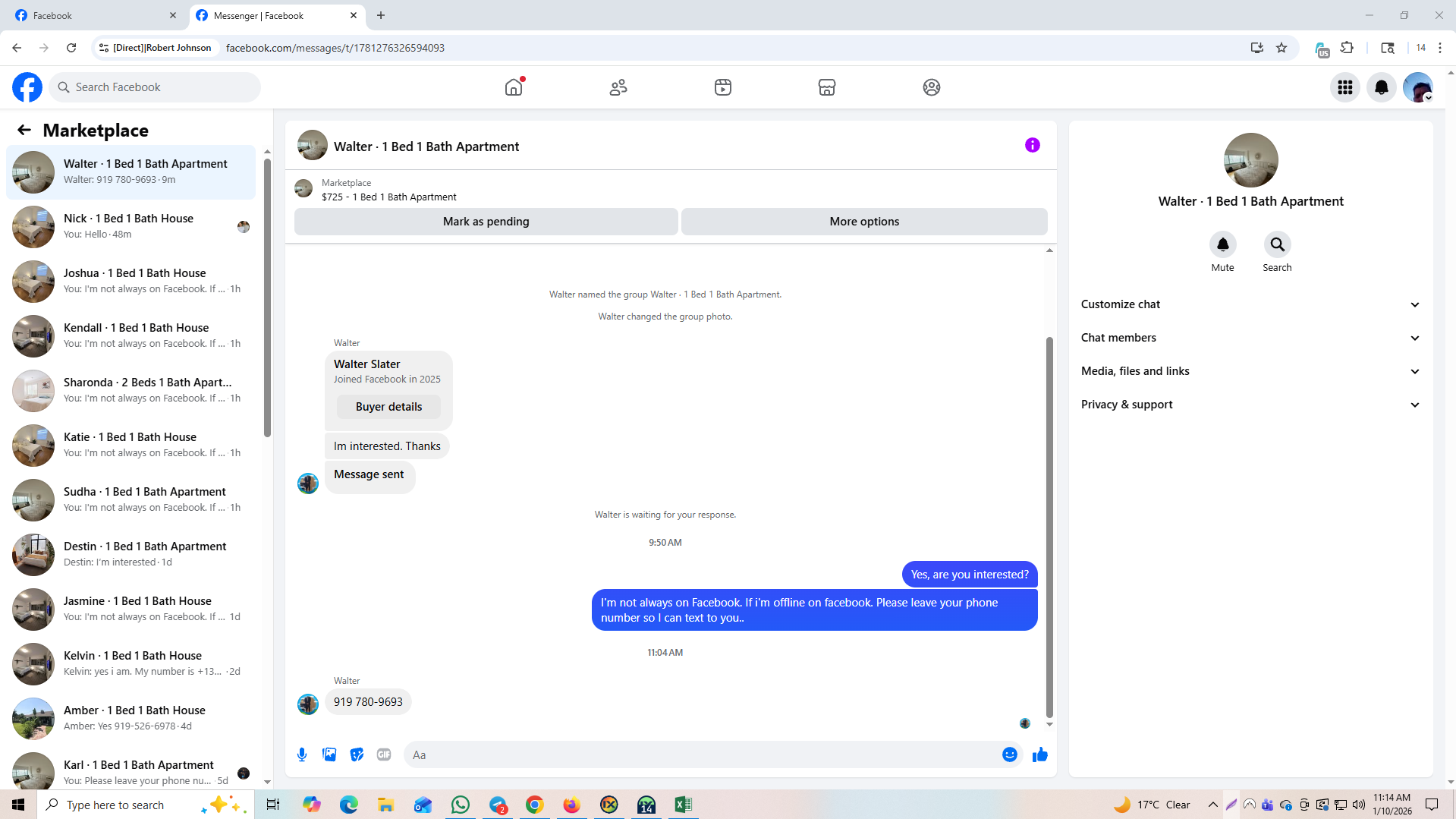Open Buyer details for Walter Slater

(x=388, y=407)
